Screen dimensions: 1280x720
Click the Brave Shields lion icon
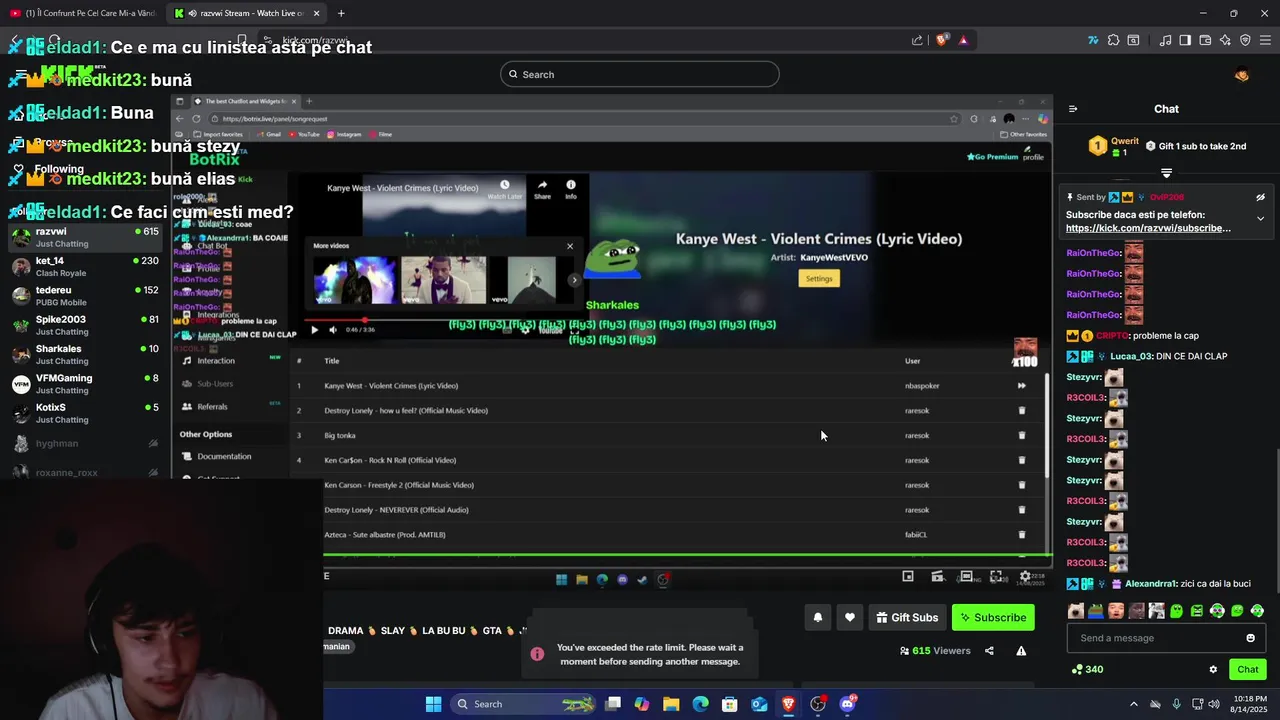pyautogui.click(x=942, y=40)
